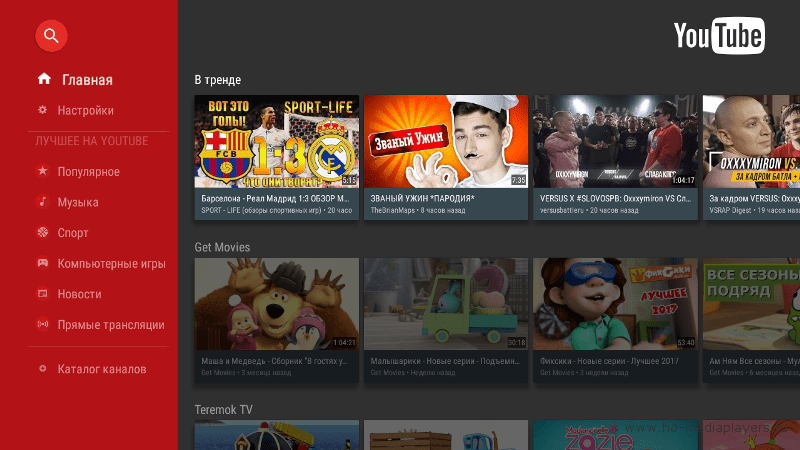Click the gear icon for Настройки
The height and width of the screenshot is (450, 800).
tap(42, 110)
